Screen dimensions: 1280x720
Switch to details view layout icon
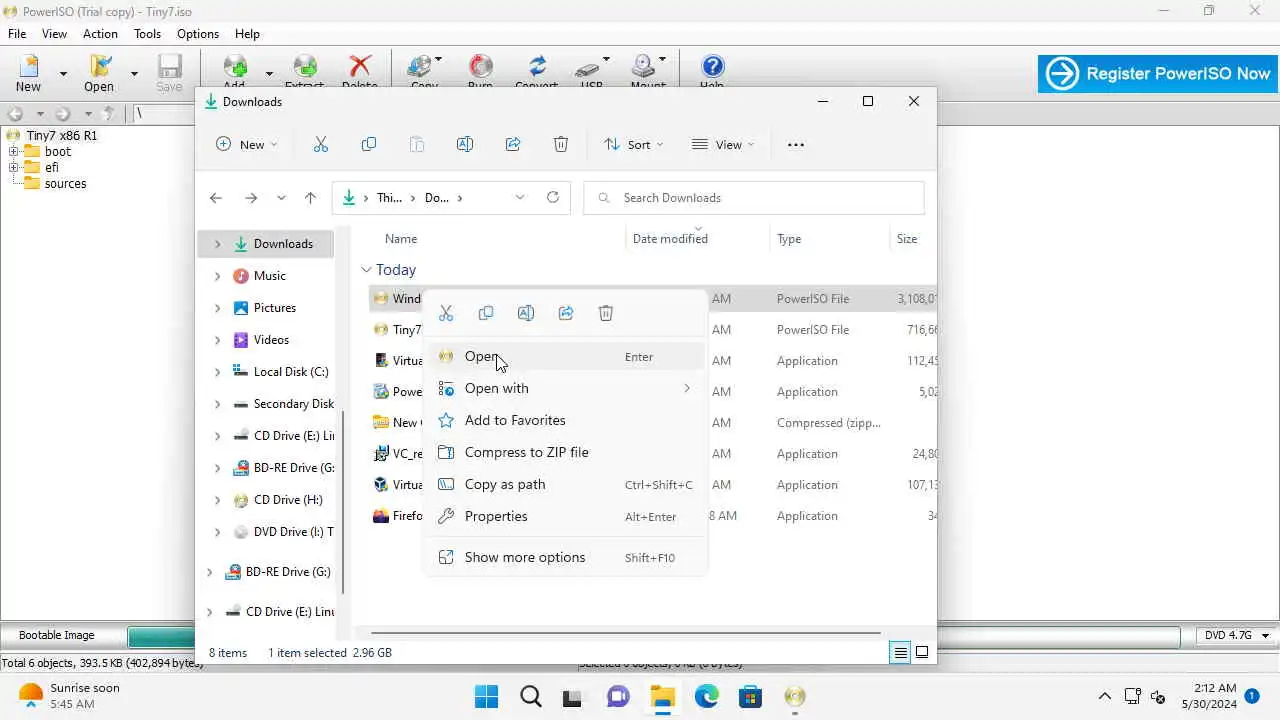[900, 652]
